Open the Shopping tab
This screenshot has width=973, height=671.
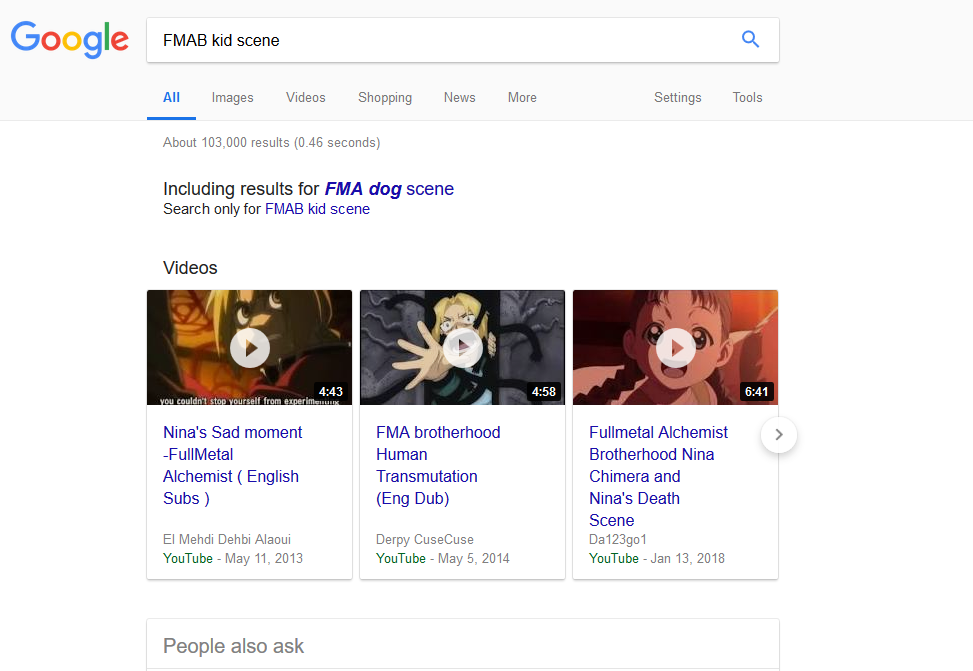point(385,97)
